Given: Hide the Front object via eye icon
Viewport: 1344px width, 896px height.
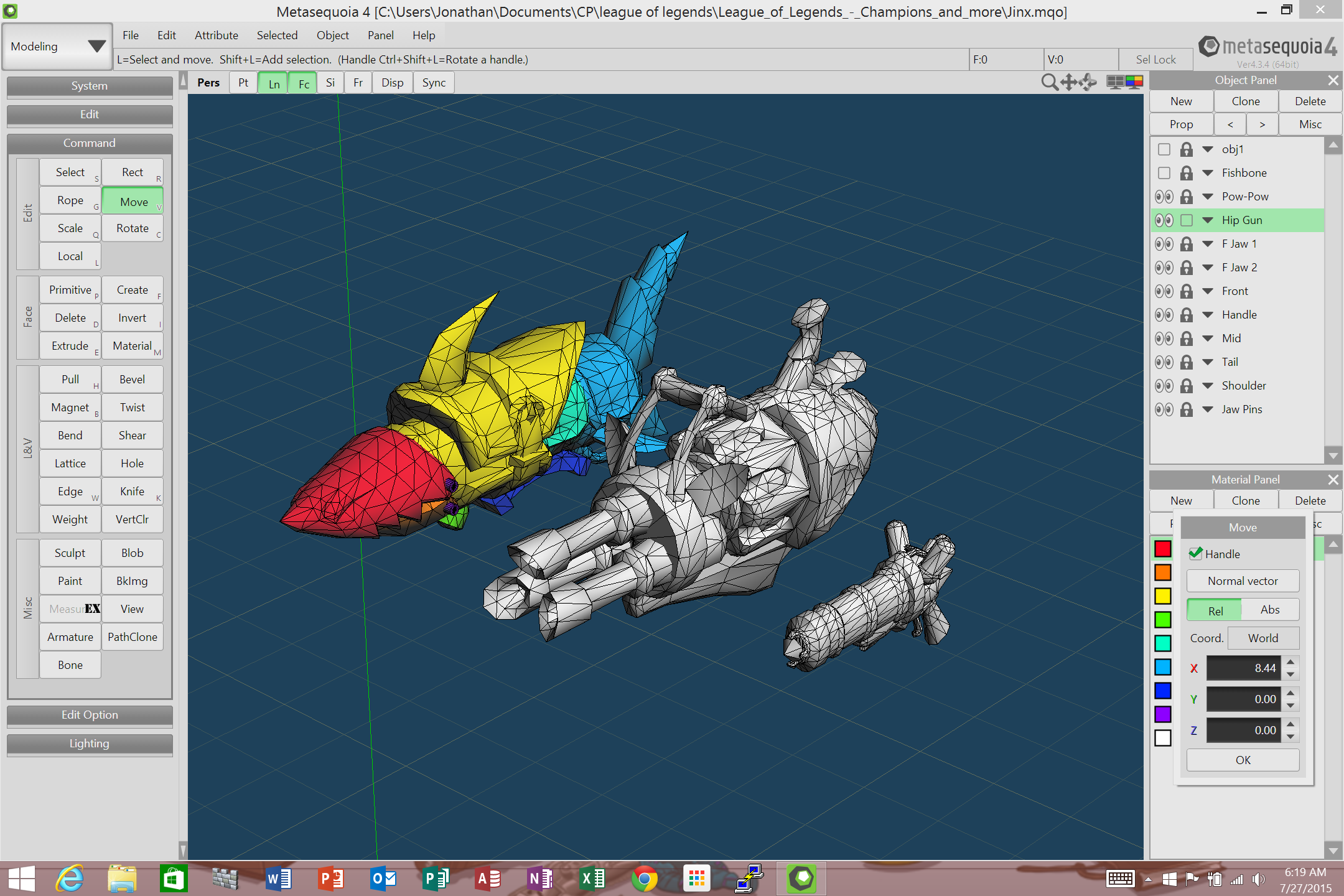Looking at the screenshot, I should tap(1164, 291).
